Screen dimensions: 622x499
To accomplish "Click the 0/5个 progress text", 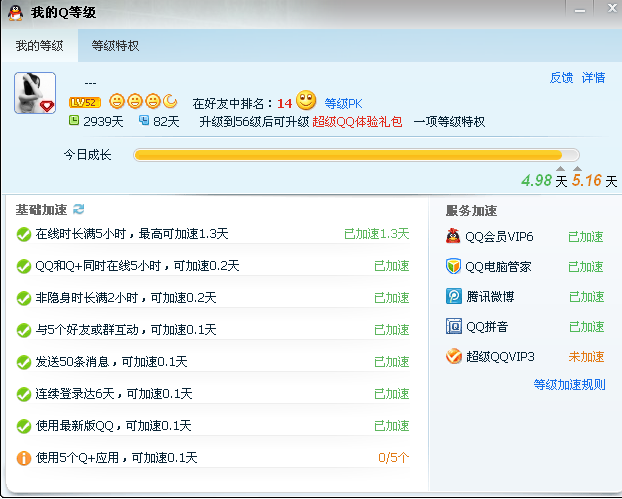I will [x=394, y=458].
